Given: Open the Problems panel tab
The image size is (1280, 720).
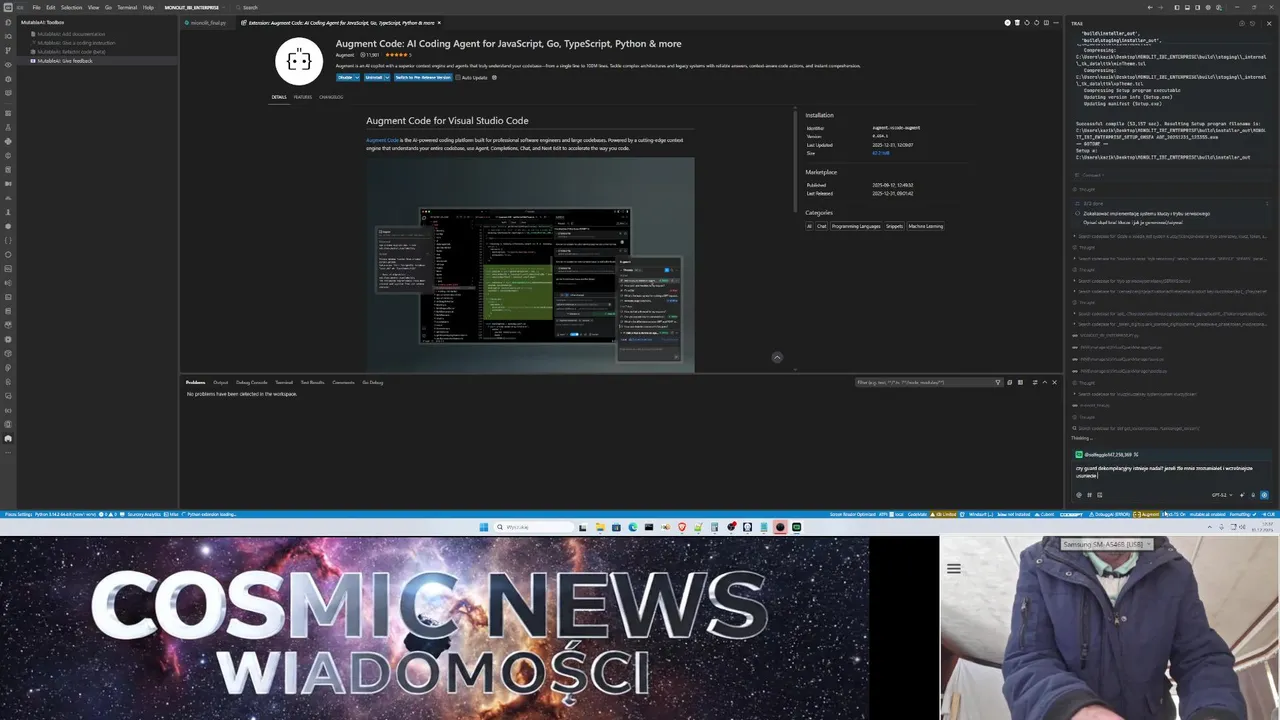Looking at the screenshot, I should pyautogui.click(x=195, y=382).
